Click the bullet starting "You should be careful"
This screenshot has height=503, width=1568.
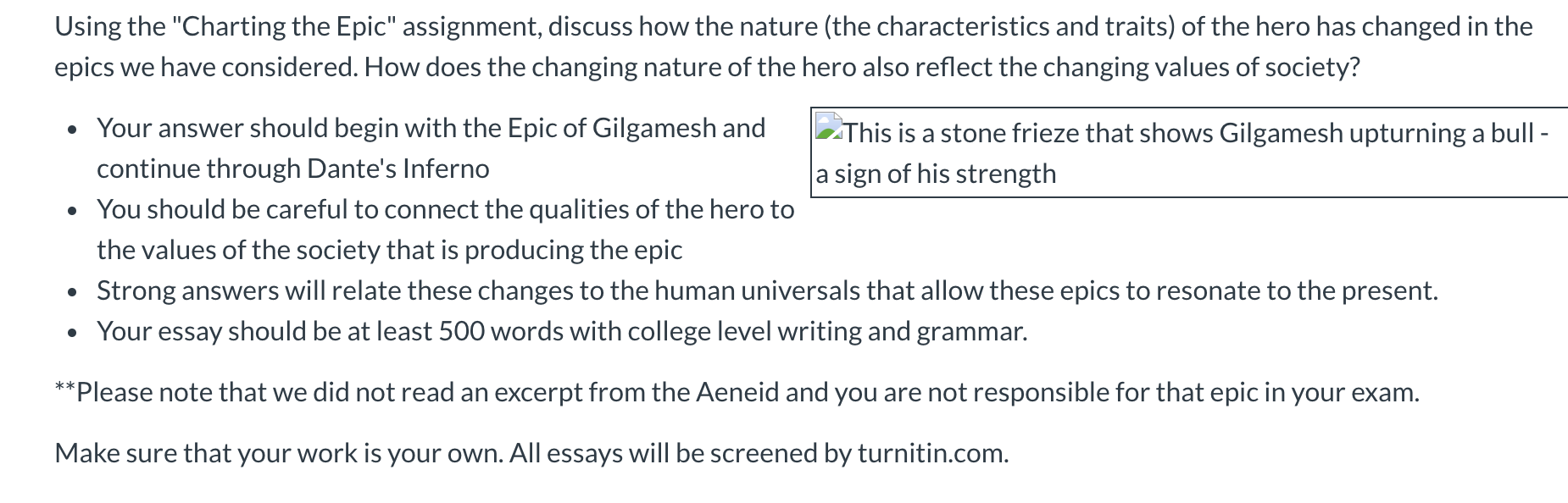tap(445, 209)
